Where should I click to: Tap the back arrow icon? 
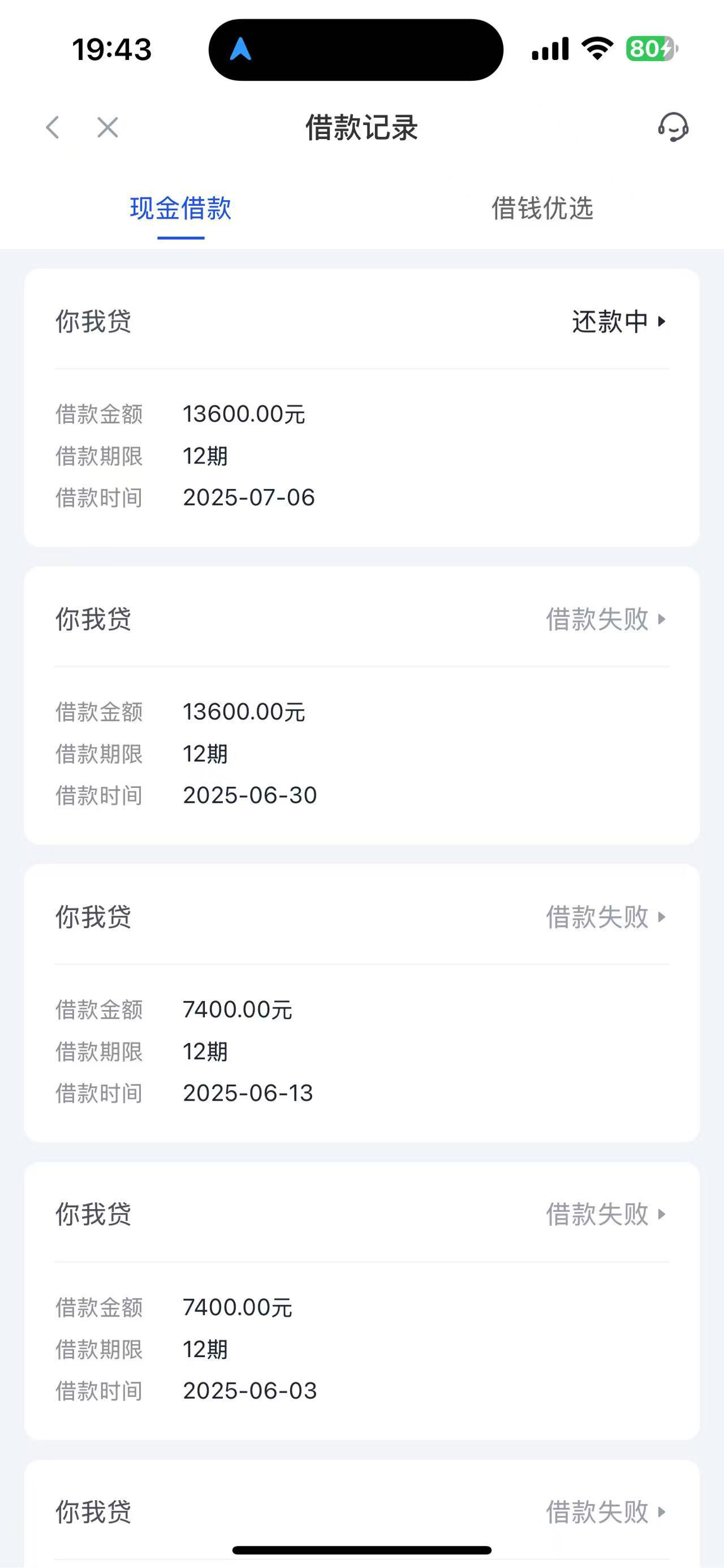coord(53,128)
